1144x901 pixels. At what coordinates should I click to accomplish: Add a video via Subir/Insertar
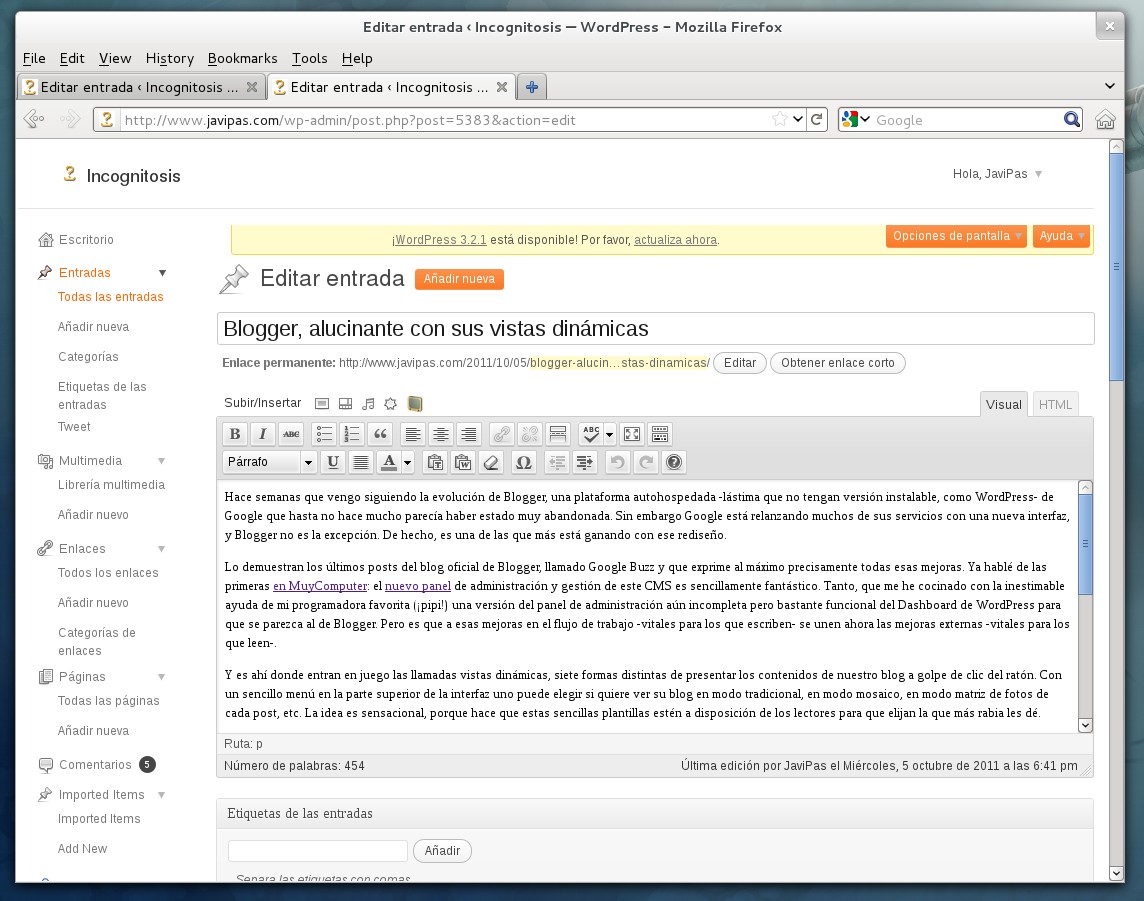pos(346,403)
